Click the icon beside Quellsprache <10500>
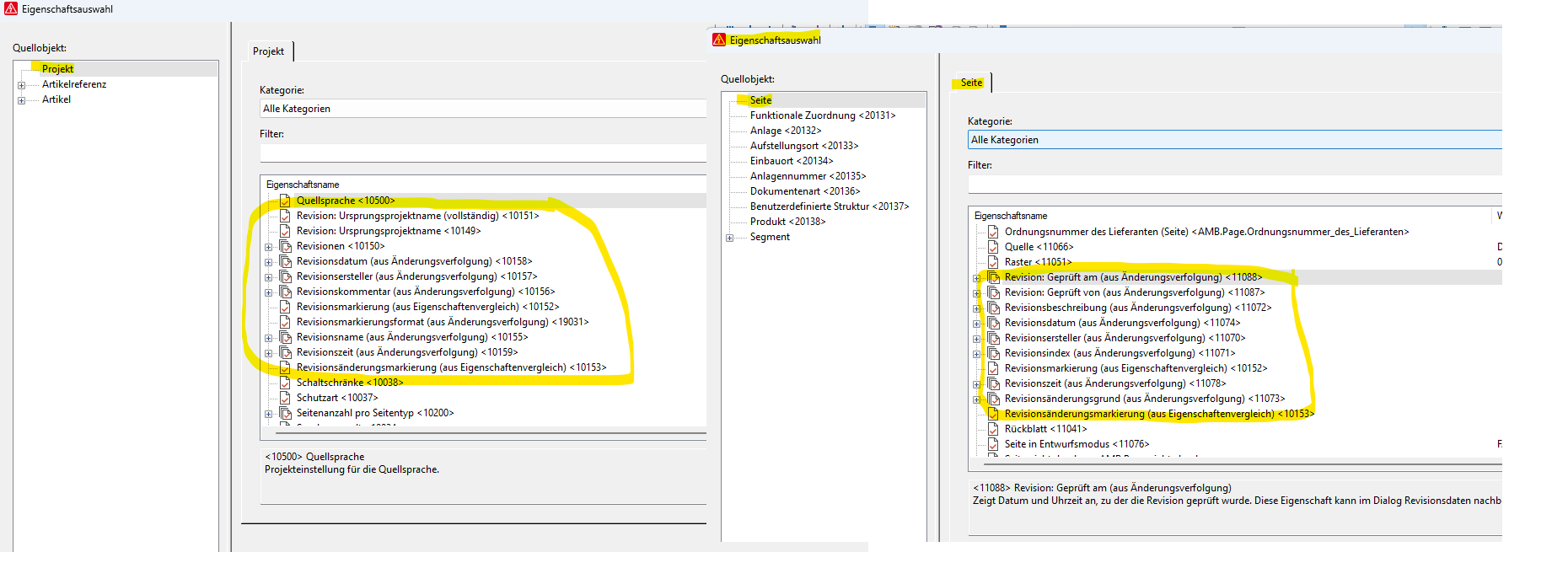This screenshot has height=568, width=1568. 285,201
